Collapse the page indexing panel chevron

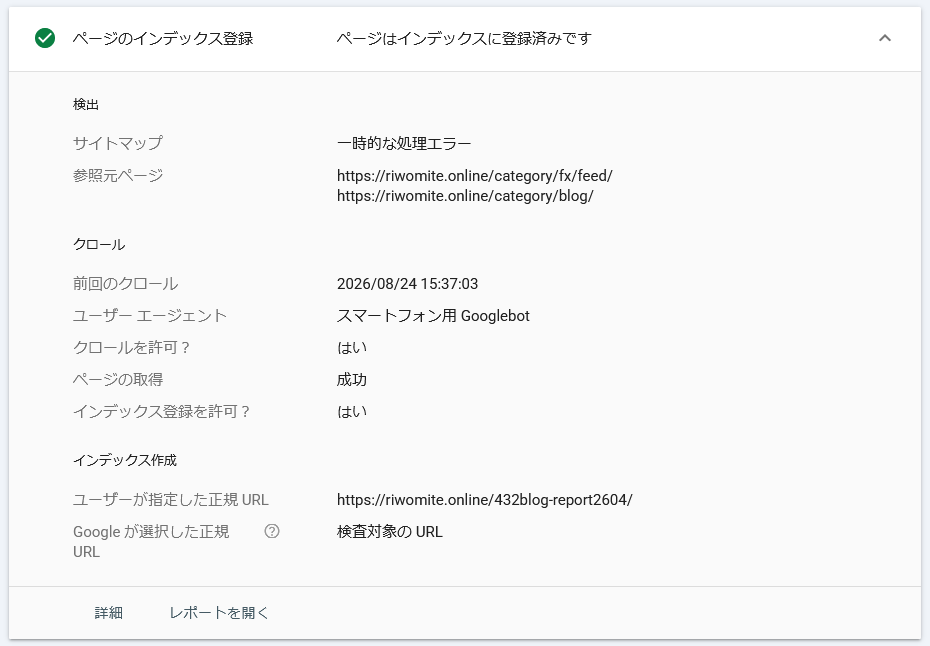pos(884,39)
